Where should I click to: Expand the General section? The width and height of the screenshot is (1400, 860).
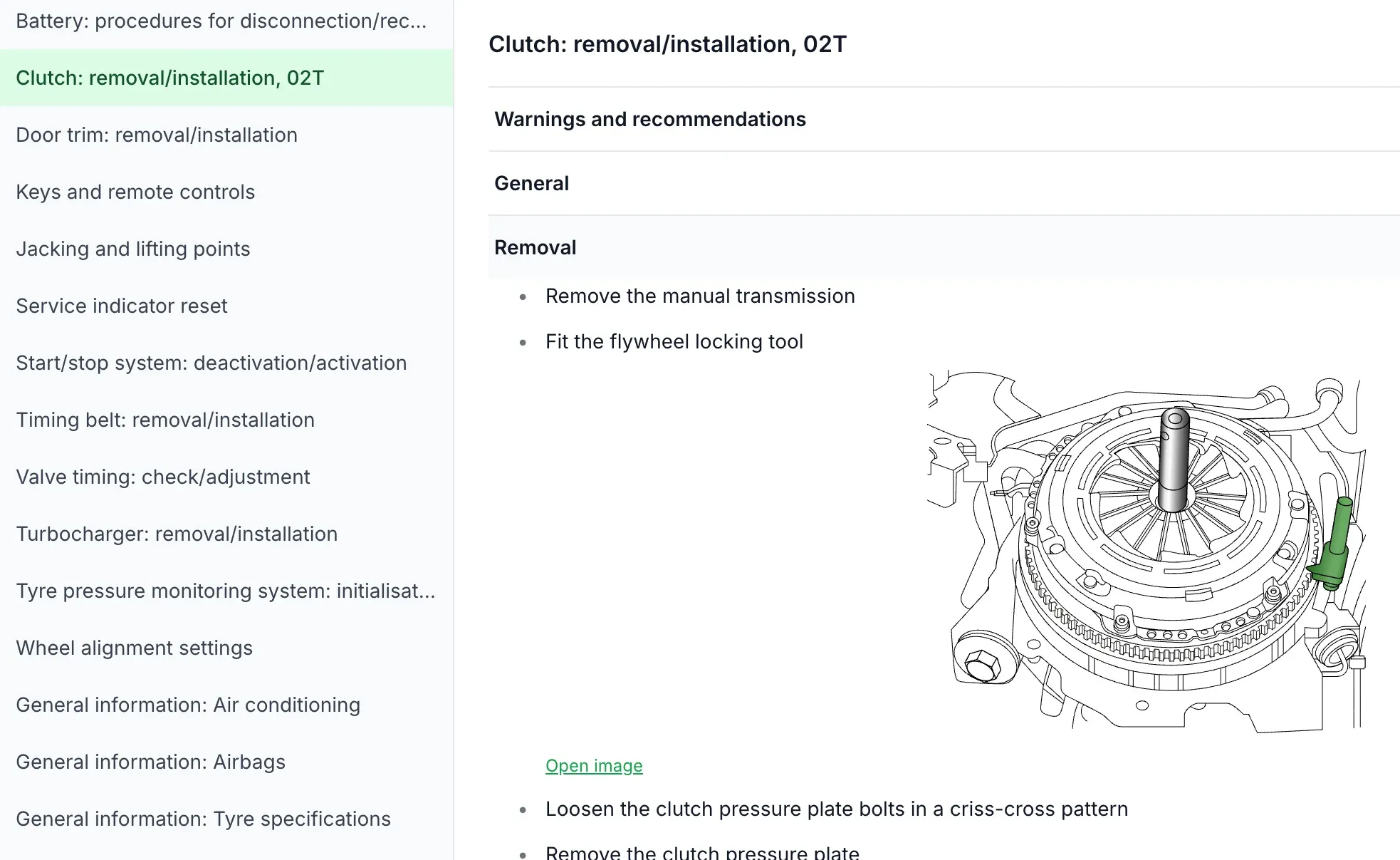point(944,183)
